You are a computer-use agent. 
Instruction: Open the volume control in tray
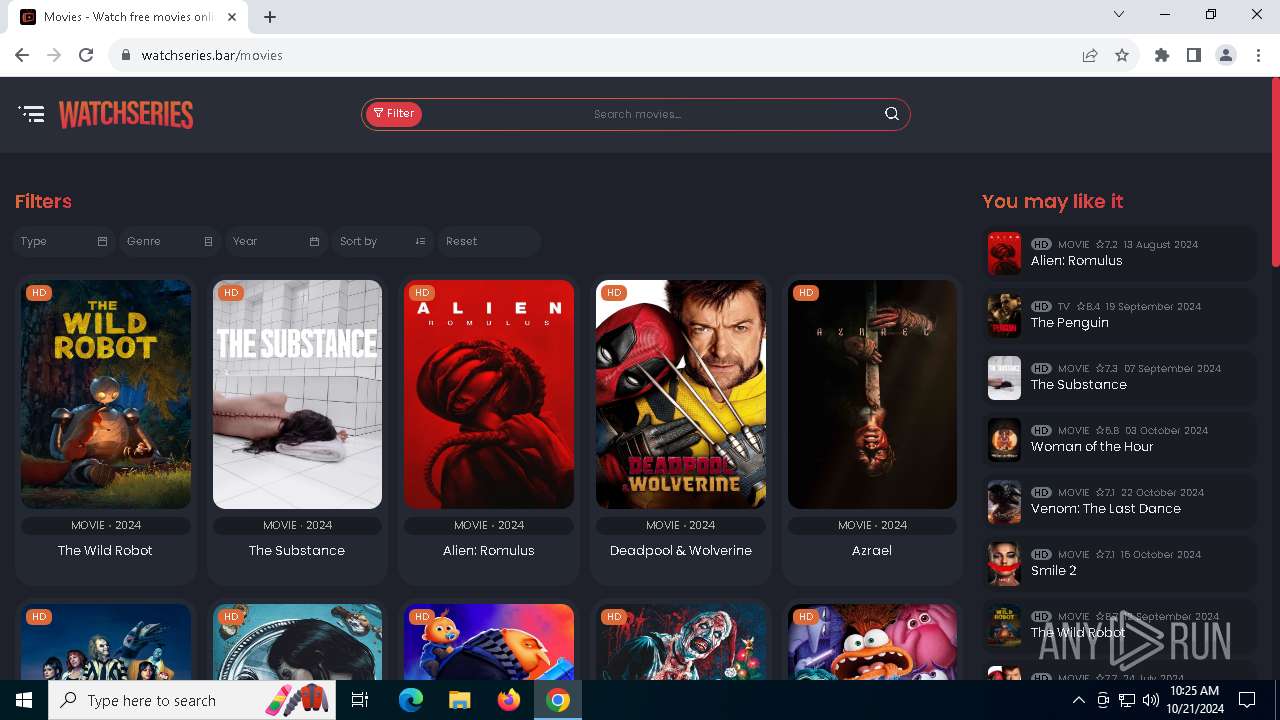click(1151, 700)
